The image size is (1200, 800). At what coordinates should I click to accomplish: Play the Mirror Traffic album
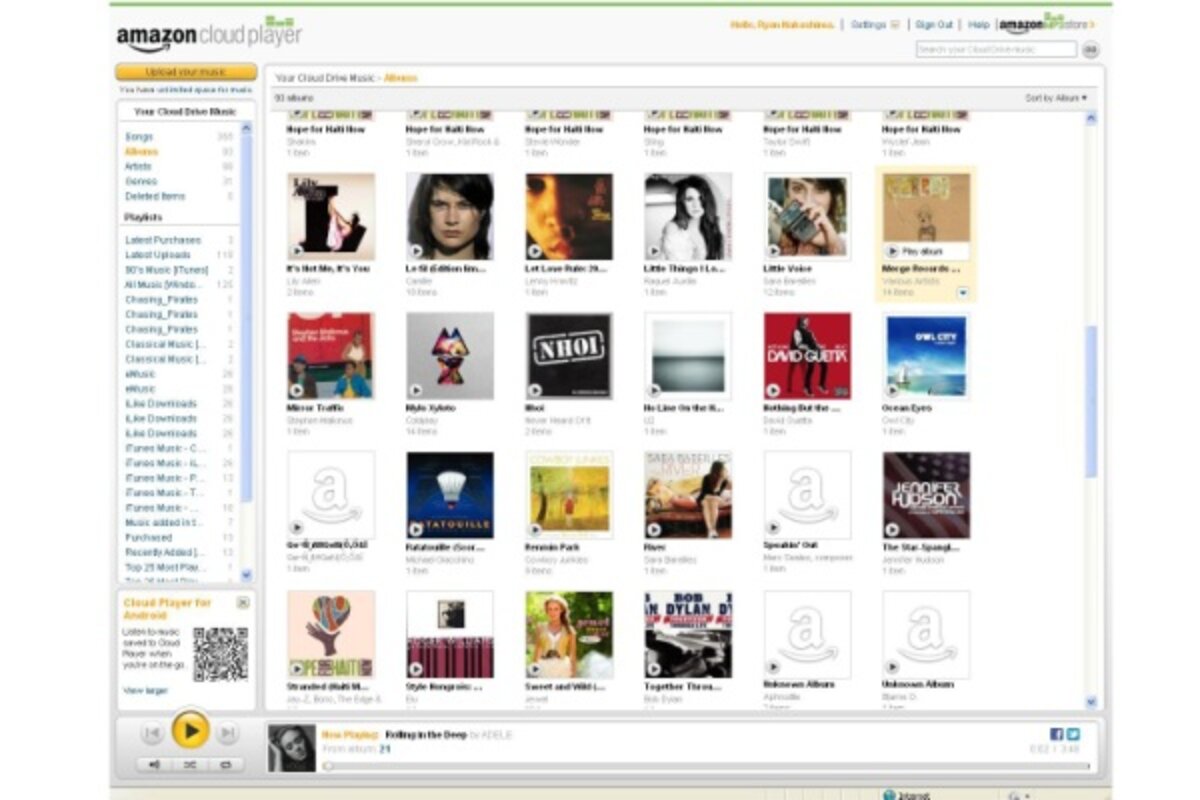297,390
